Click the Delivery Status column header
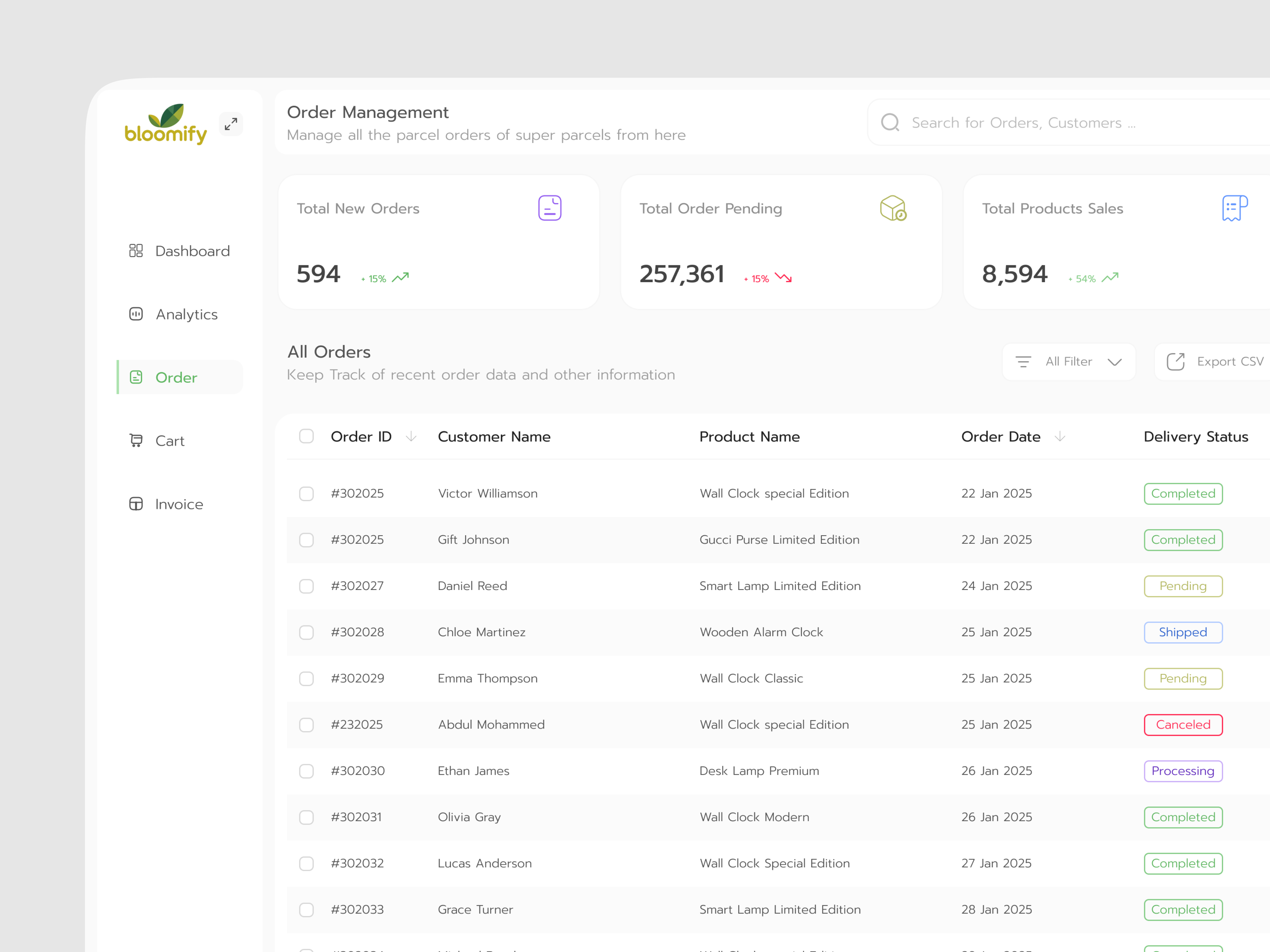The height and width of the screenshot is (952, 1270). (x=1196, y=437)
